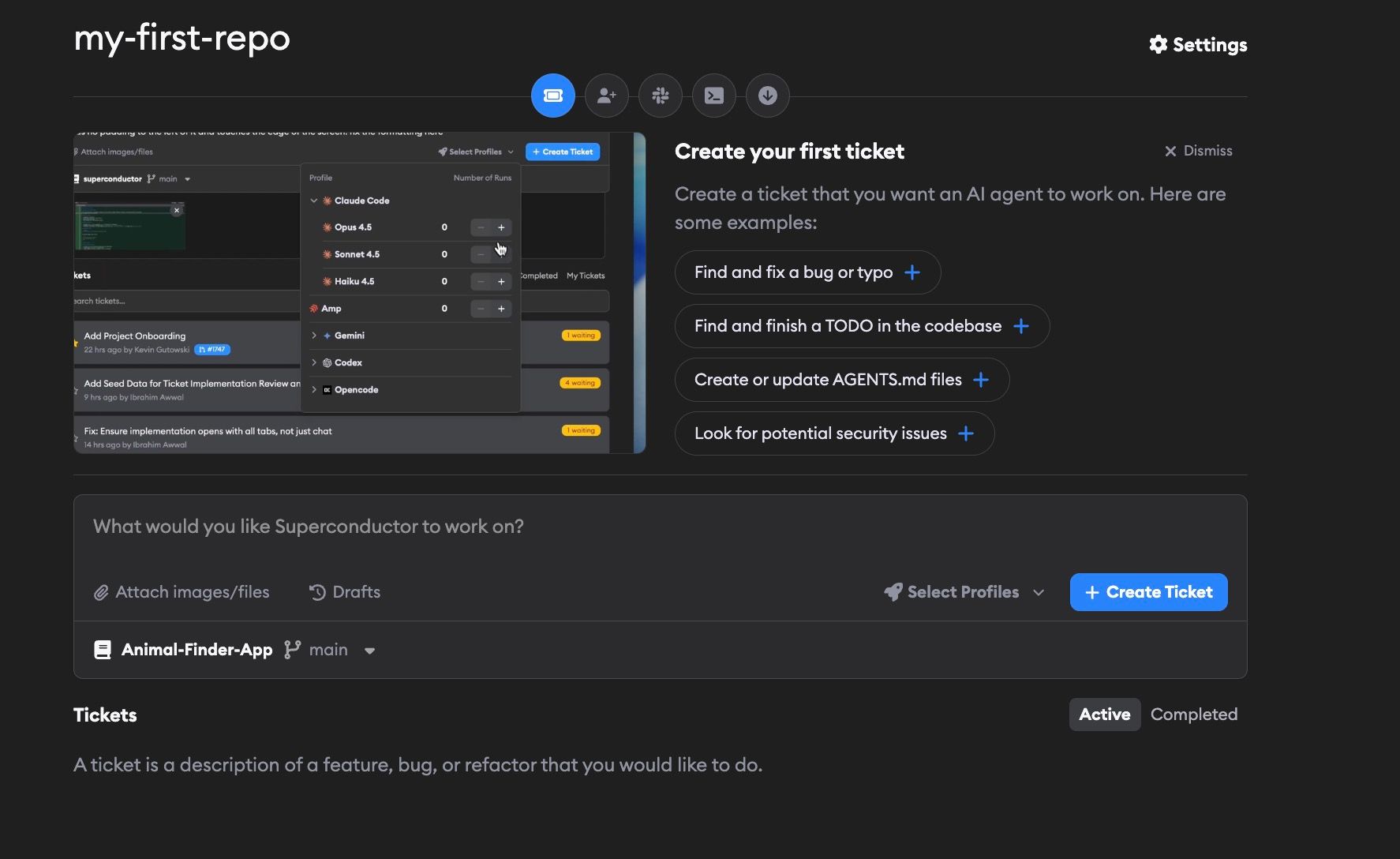Choose Find and finish a TODO in codebase

[x=862, y=326]
